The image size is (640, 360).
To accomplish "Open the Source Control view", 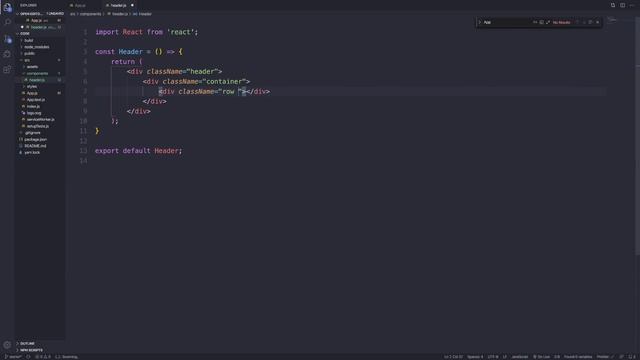I will point(7,39).
